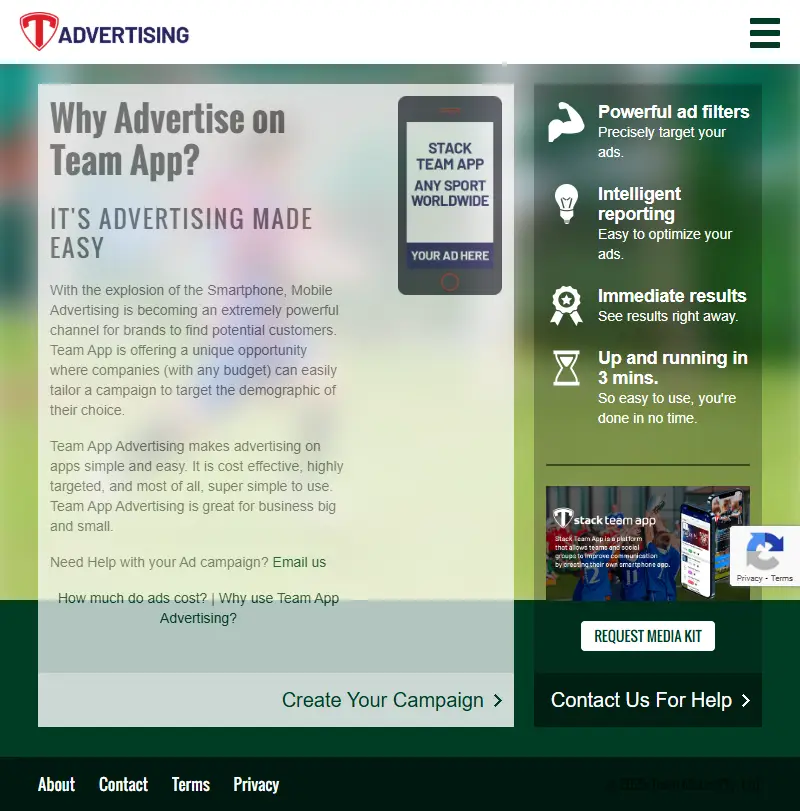
Task: Click the Intelligent reporting heading
Action: pyautogui.click(x=639, y=204)
